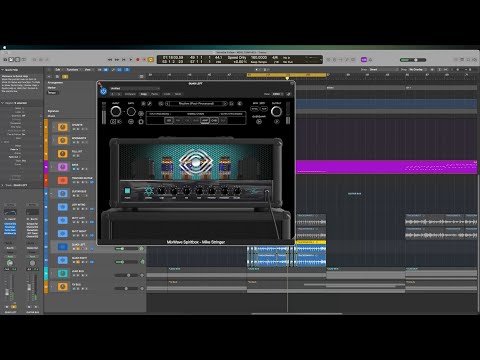The height and width of the screenshot is (360, 480).
Task: Click the purple BASS region in timeline
Action: coord(387,167)
